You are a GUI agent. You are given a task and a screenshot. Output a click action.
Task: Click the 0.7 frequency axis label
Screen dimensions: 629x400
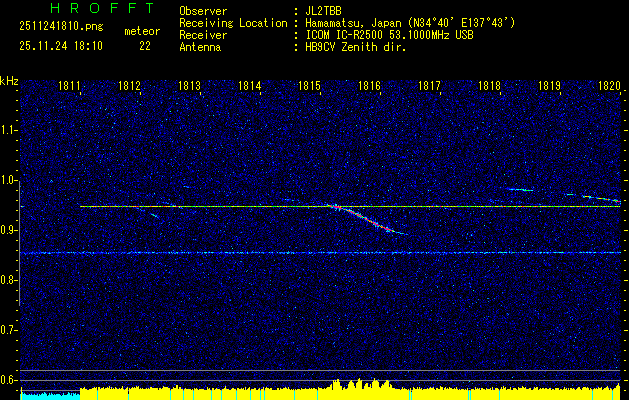coord(9,330)
